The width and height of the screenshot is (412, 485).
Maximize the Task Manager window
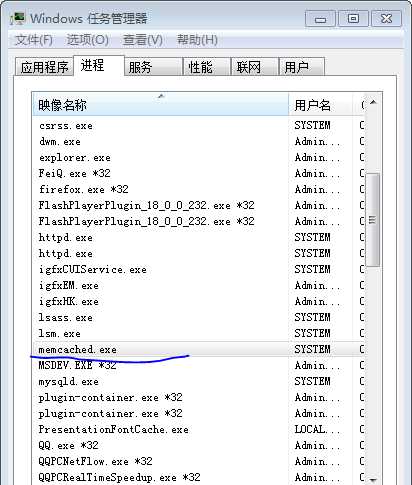click(353, 18)
